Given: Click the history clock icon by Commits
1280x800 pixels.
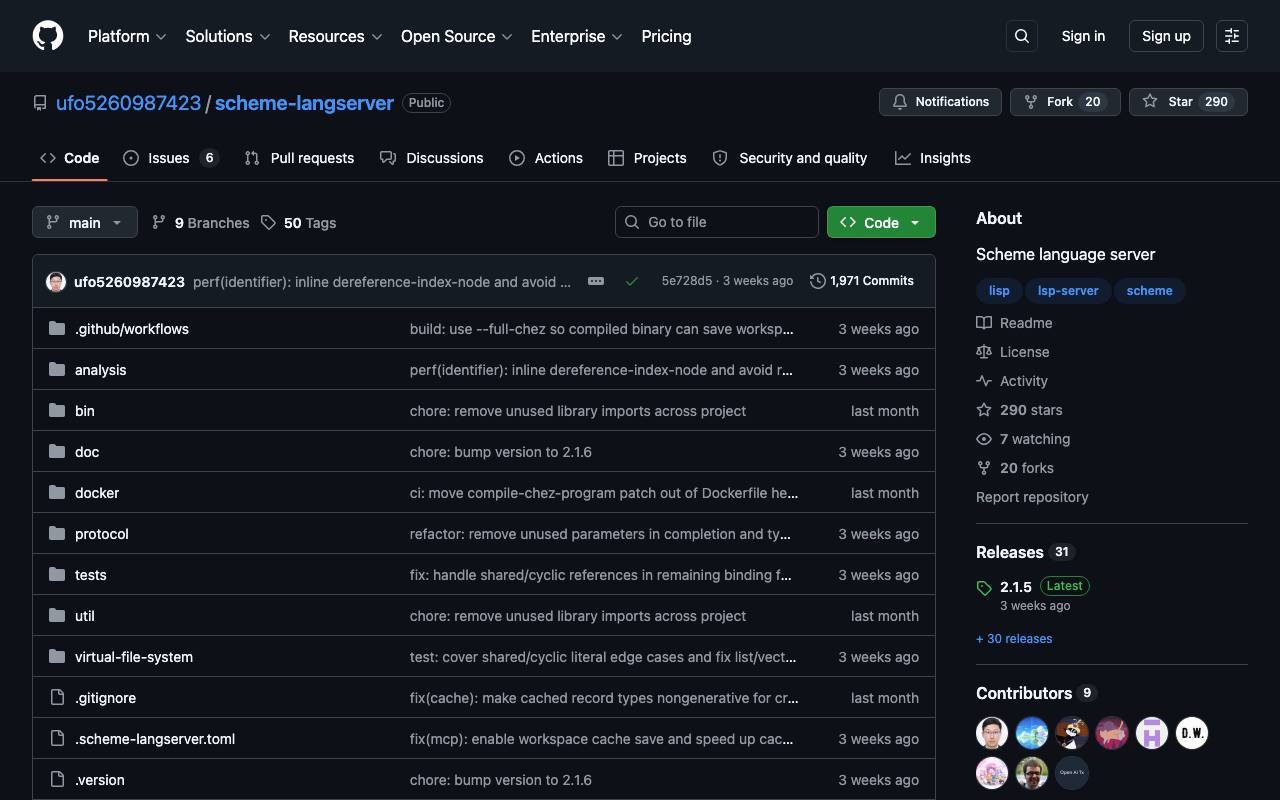Looking at the screenshot, I should tap(818, 281).
